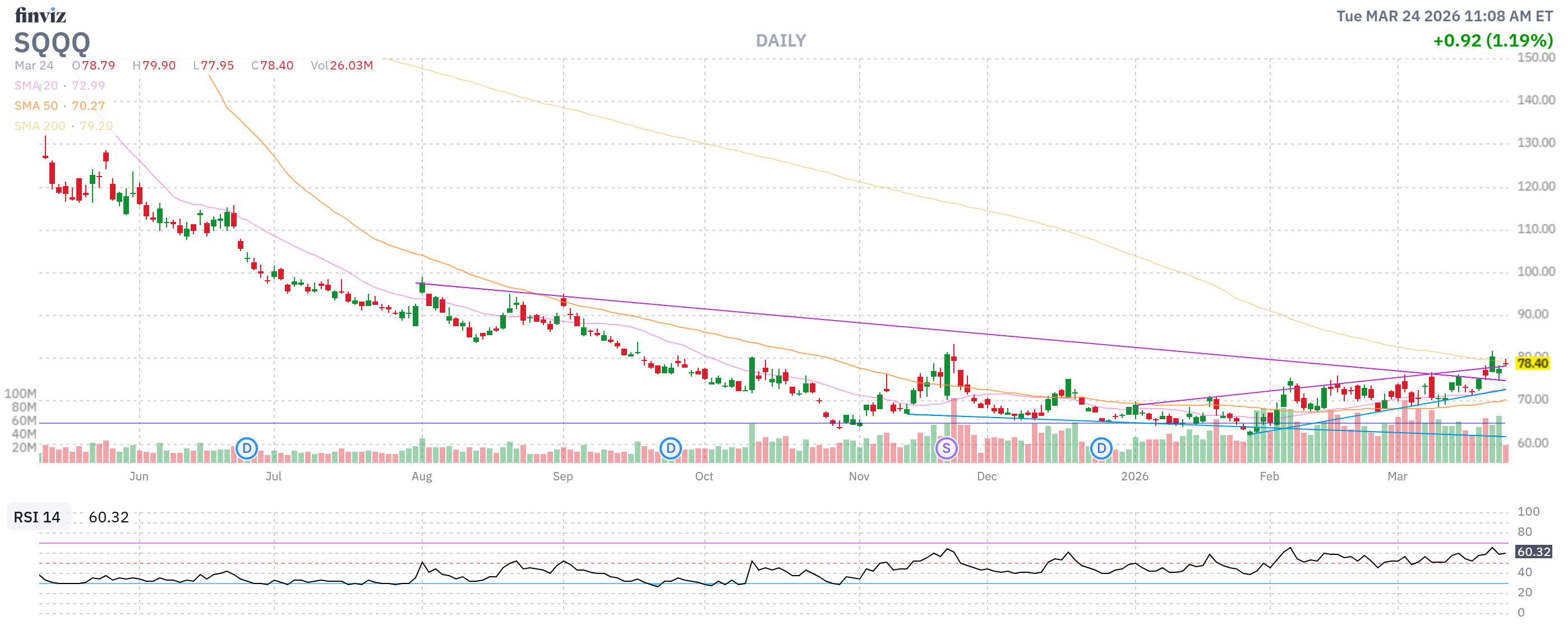Click the 2026 label on time axis
Viewport: 1568px width, 630px height.
pos(1135,476)
